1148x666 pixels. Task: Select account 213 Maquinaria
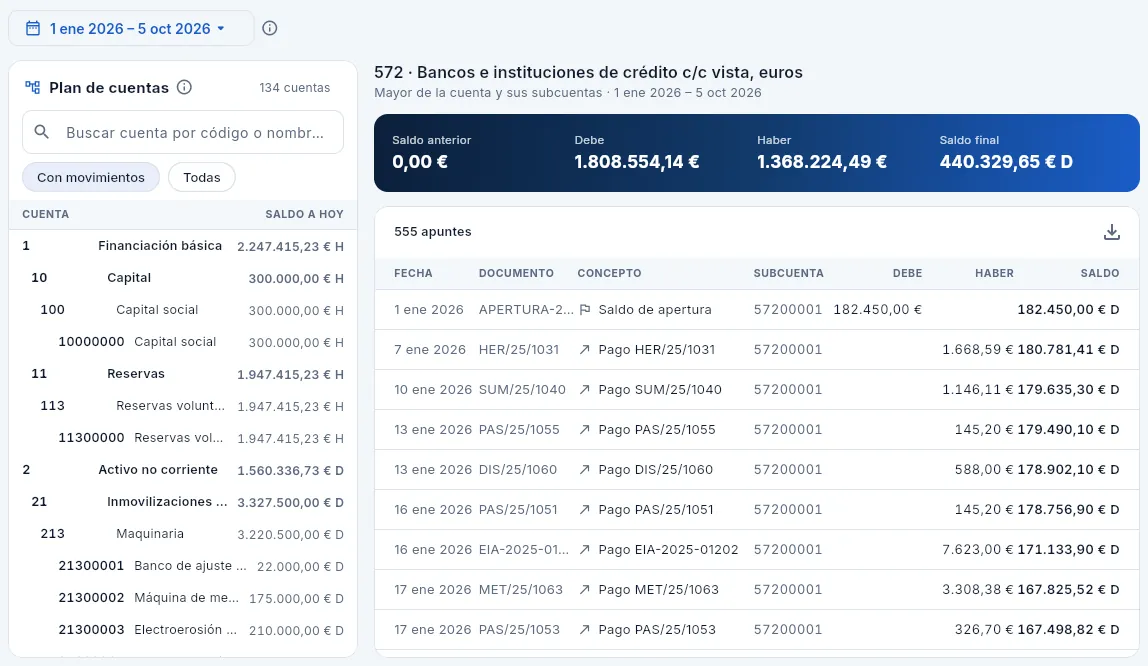(183, 534)
